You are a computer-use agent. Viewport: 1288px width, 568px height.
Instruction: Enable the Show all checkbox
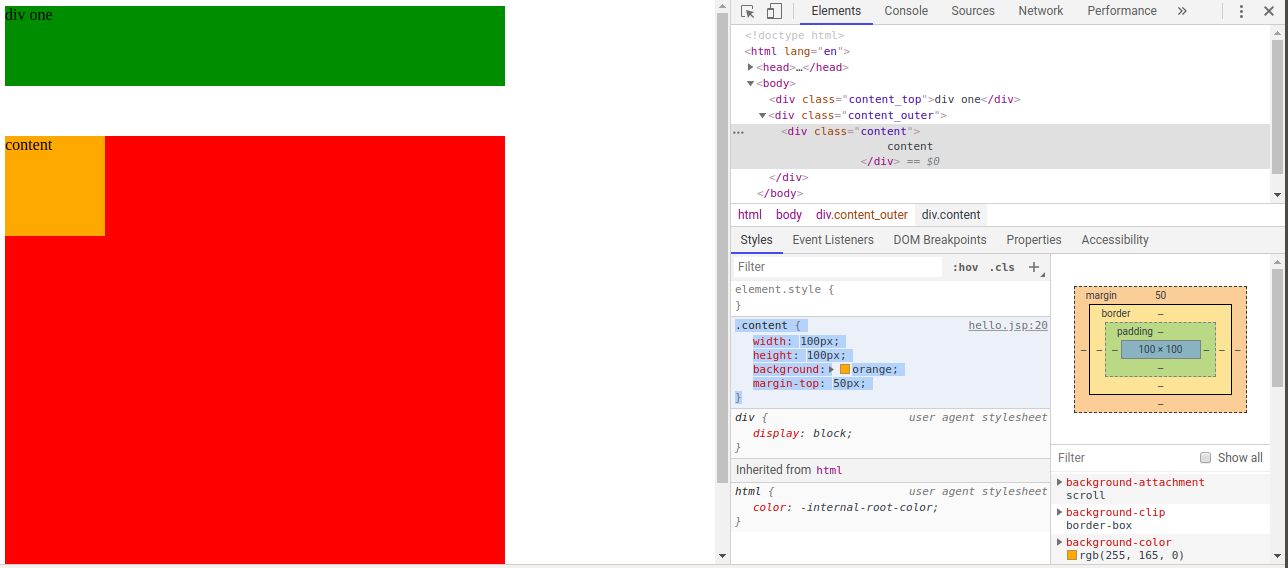[x=1206, y=457]
